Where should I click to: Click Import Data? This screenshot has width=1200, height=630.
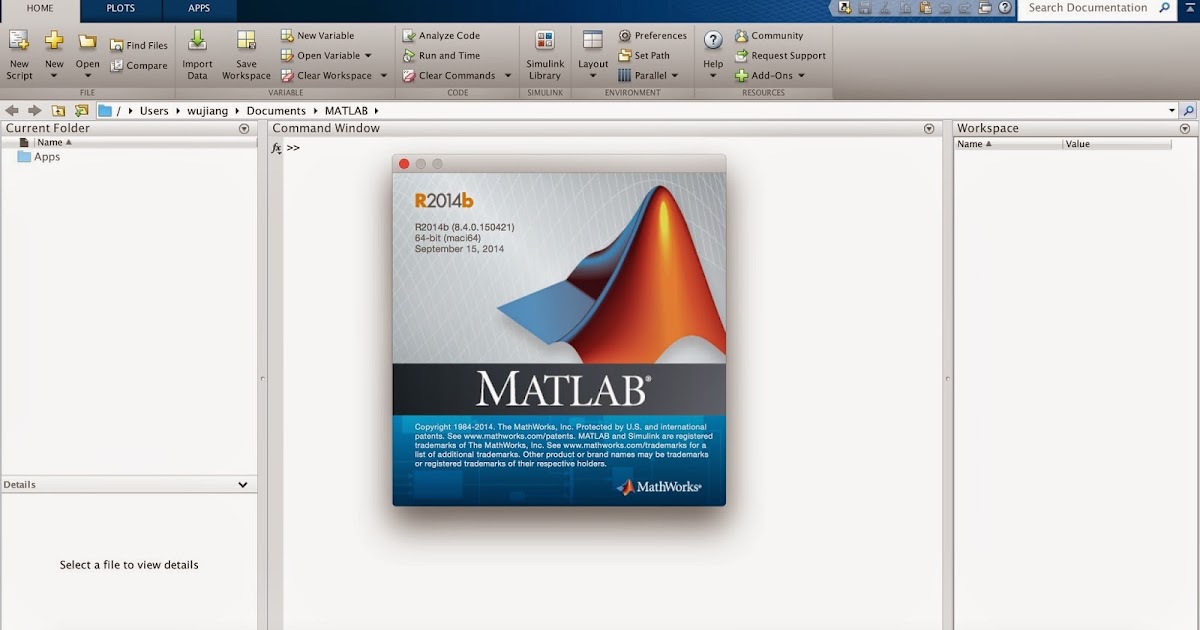[197, 55]
